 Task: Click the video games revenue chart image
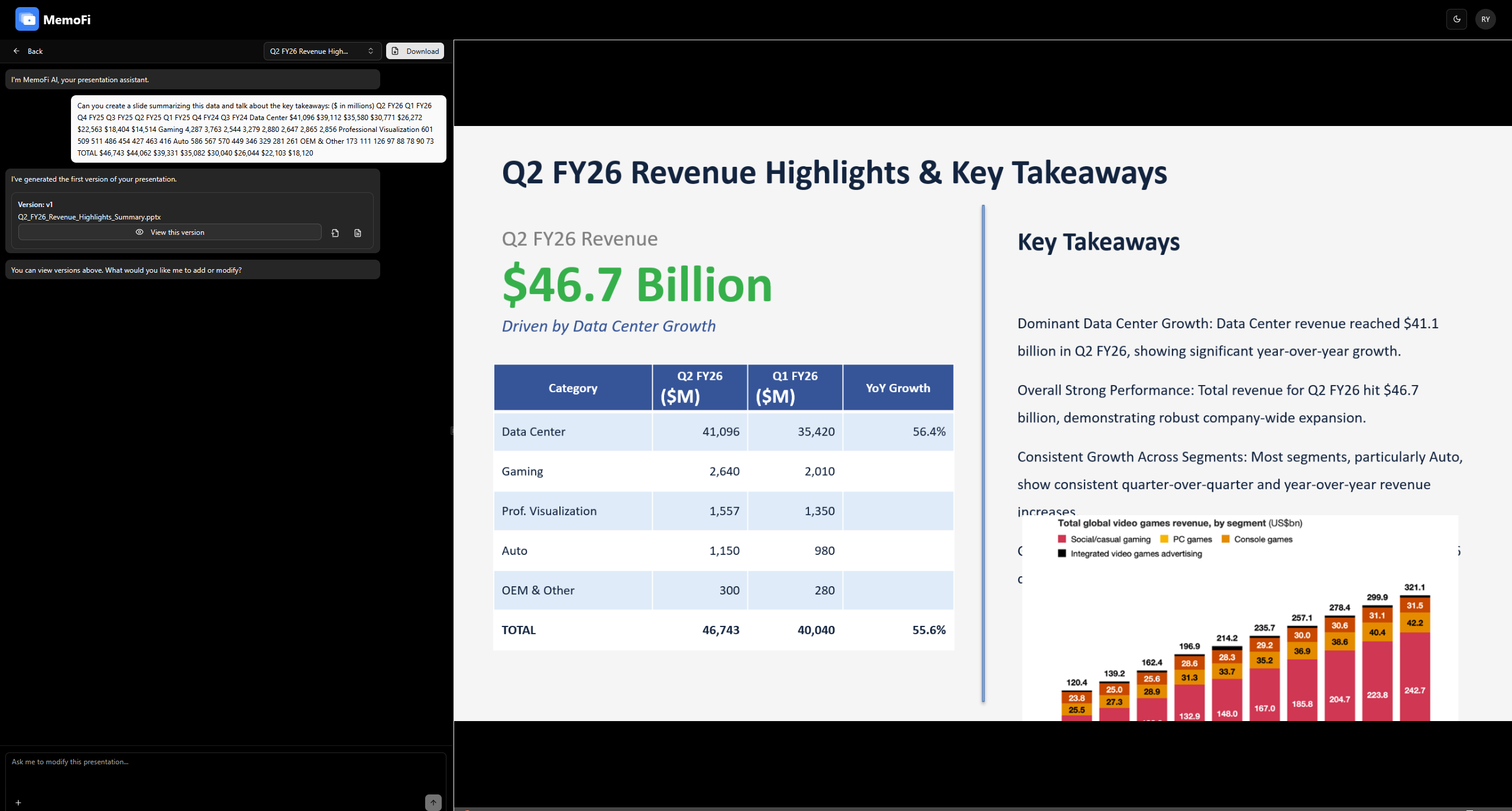click(x=1239, y=621)
